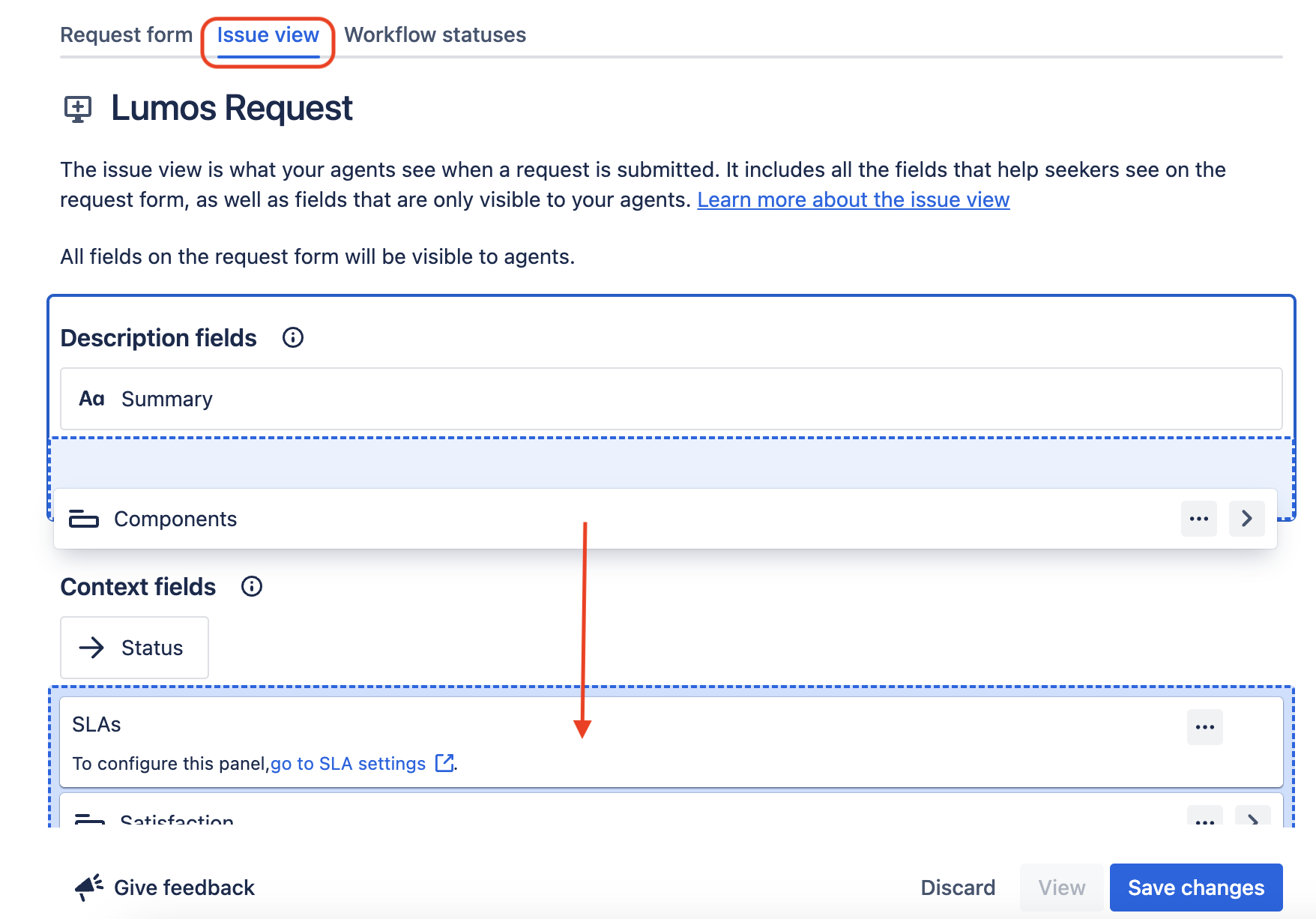Open the Components field options menu
Image resolution: width=1316 pixels, height=919 pixels.
click(x=1198, y=518)
